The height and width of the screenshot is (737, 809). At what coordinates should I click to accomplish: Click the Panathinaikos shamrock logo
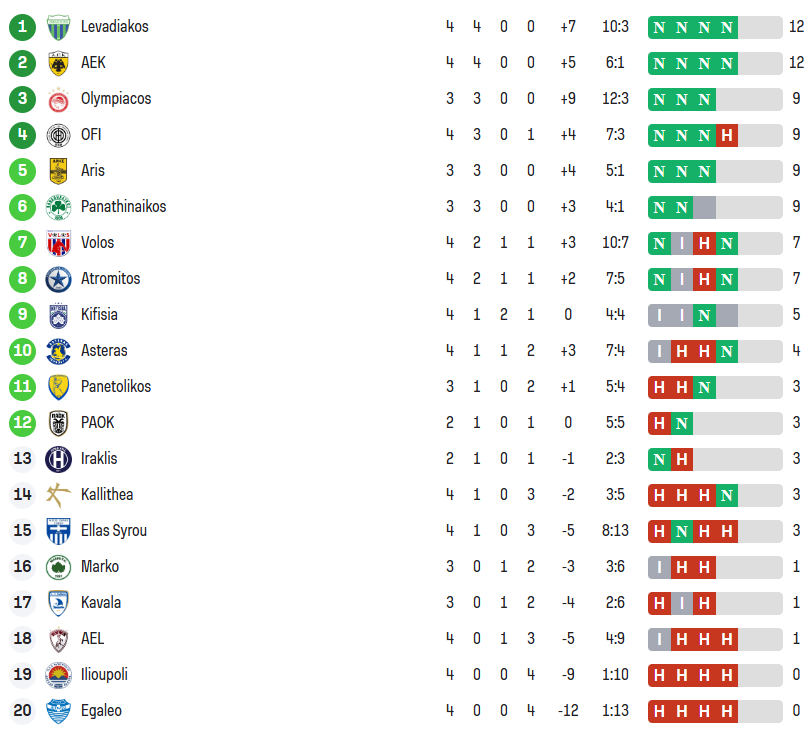(x=59, y=207)
